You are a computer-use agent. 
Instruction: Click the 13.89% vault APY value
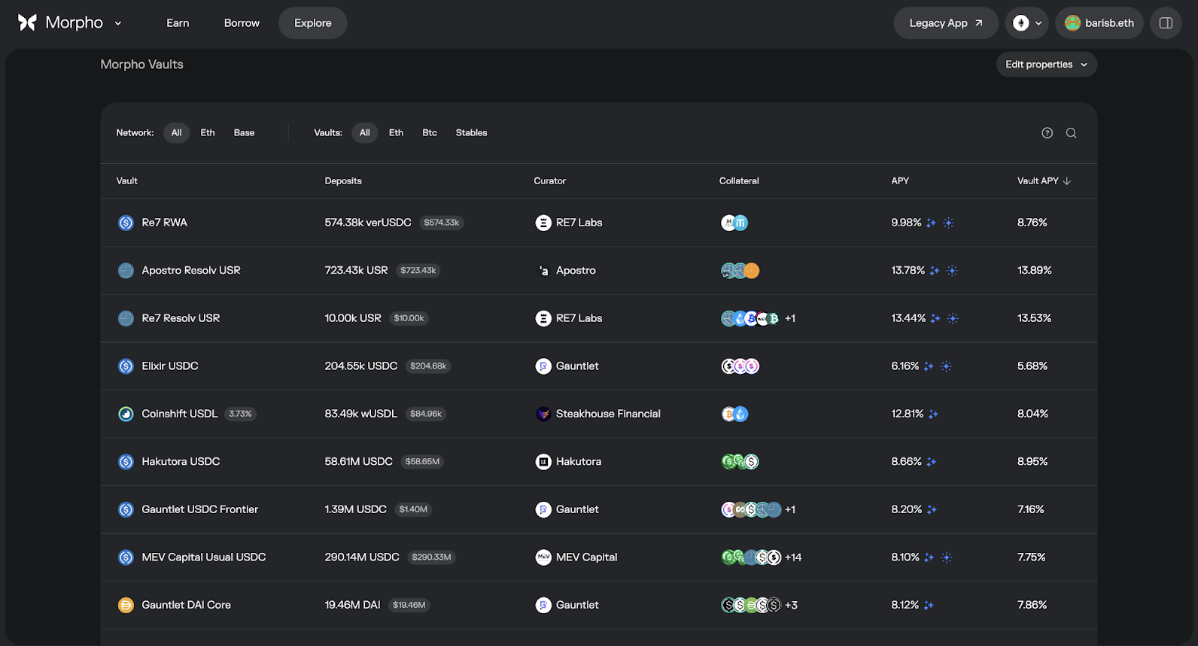pyautogui.click(x=1034, y=270)
